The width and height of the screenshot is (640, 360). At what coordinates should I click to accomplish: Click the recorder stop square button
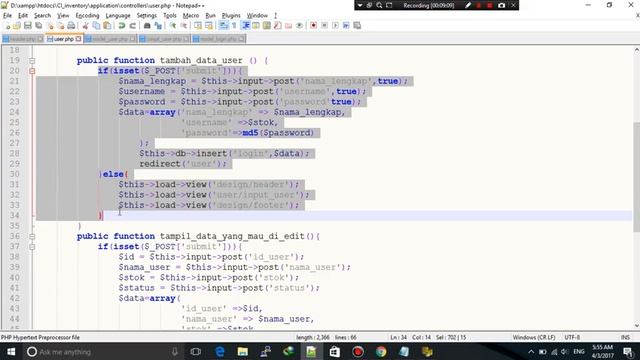(x=490, y=5)
